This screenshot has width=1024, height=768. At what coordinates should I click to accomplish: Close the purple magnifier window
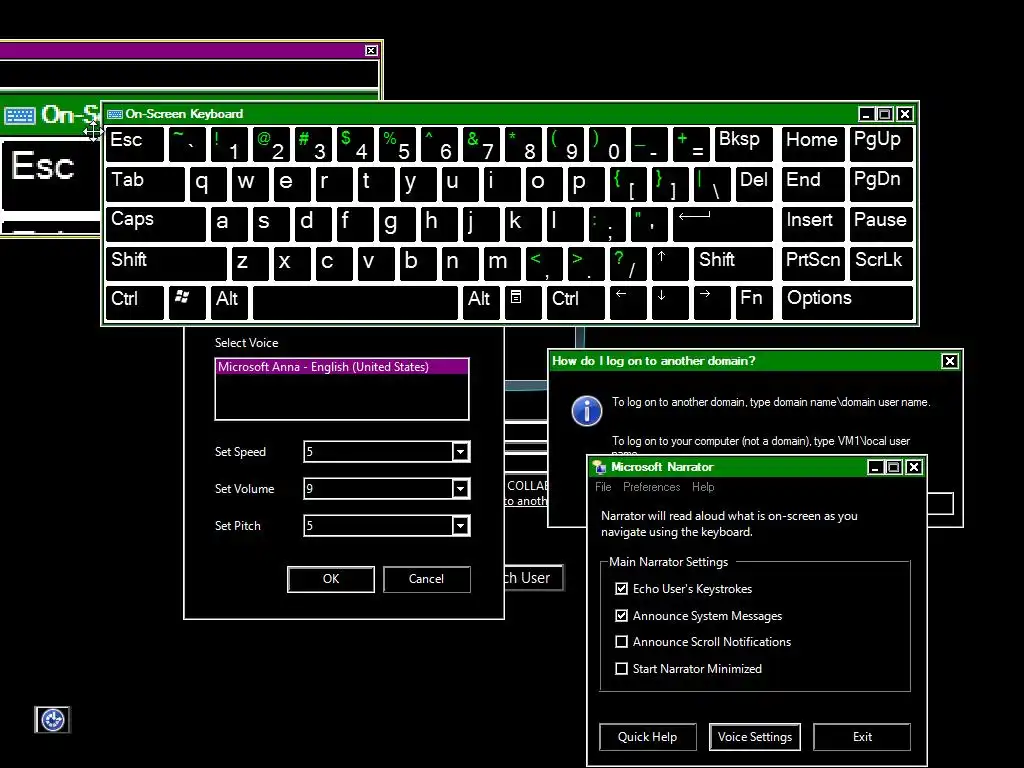point(371,50)
